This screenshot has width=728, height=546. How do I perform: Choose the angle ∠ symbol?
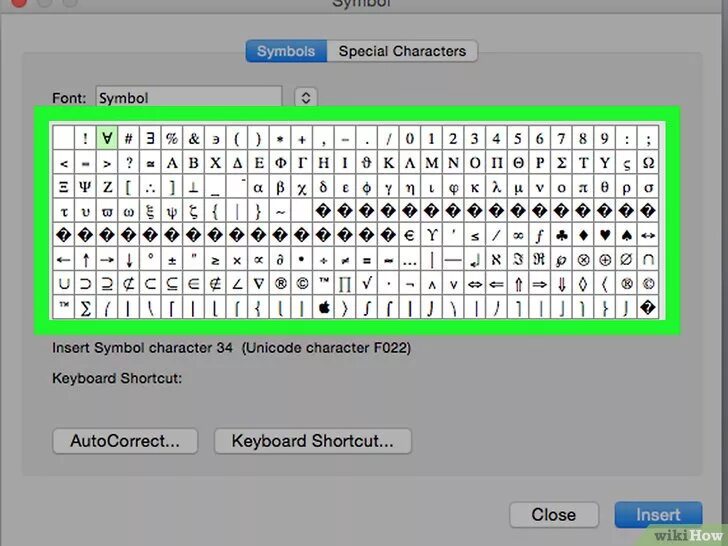237,283
